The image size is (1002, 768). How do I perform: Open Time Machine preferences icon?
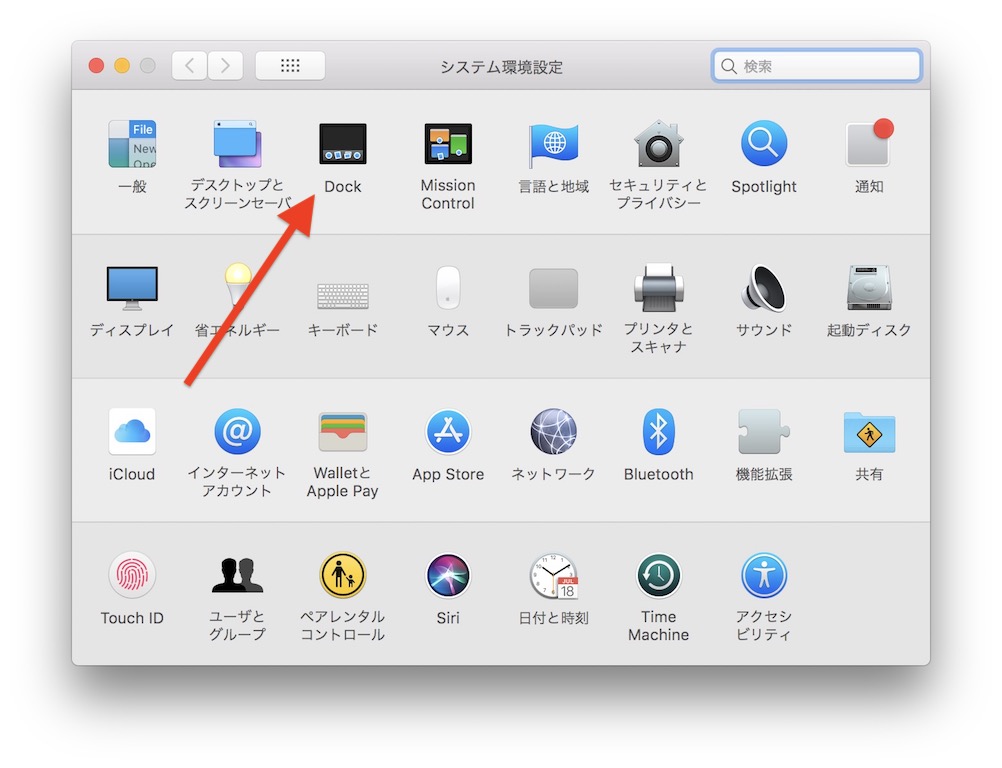point(658,575)
